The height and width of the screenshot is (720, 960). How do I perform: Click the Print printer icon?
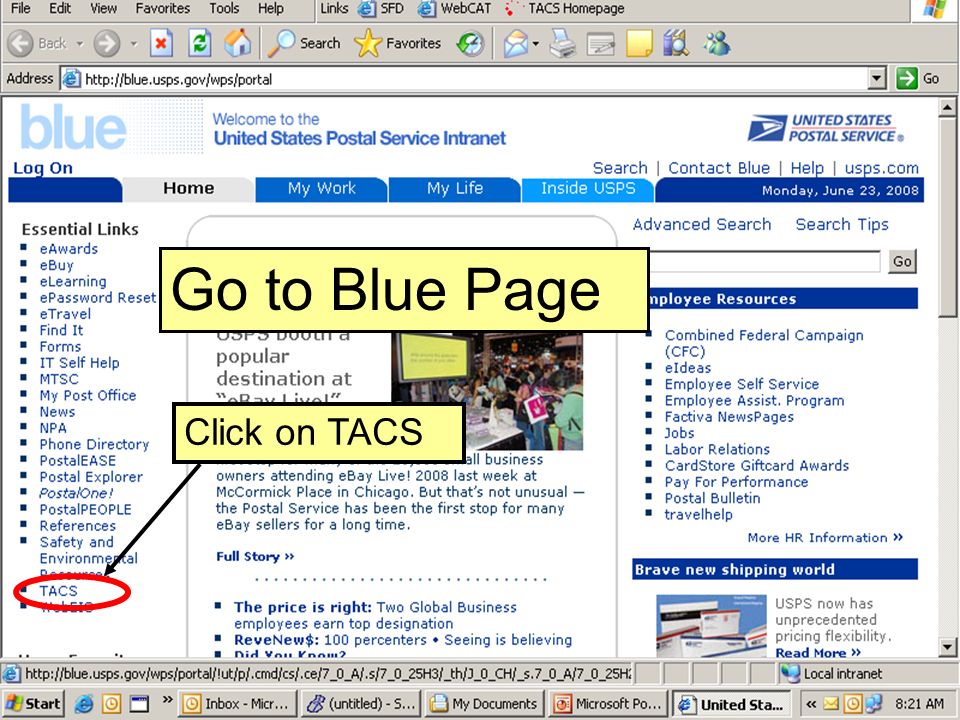coord(562,44)
